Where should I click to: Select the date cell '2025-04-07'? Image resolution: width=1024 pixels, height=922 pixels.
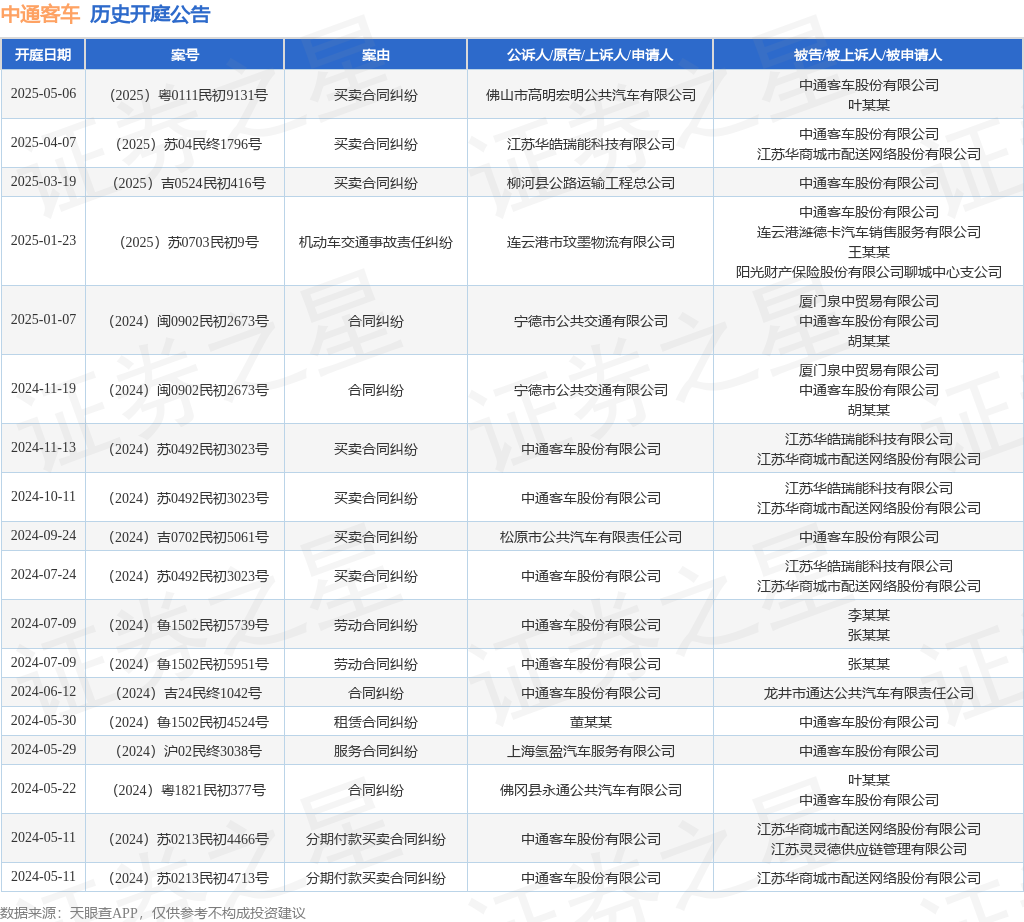(43, 142)
